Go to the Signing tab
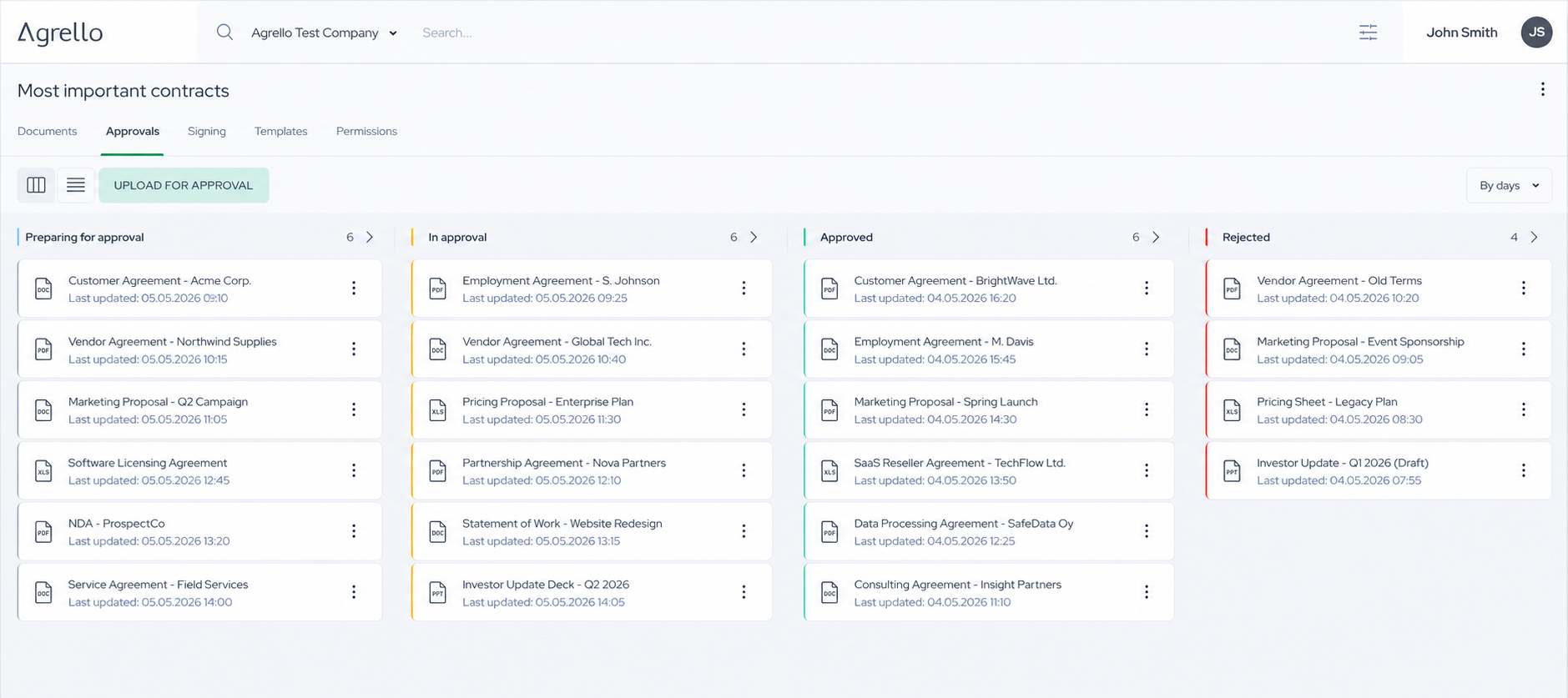The image size is (1568, 698). [x=207, y=131]
